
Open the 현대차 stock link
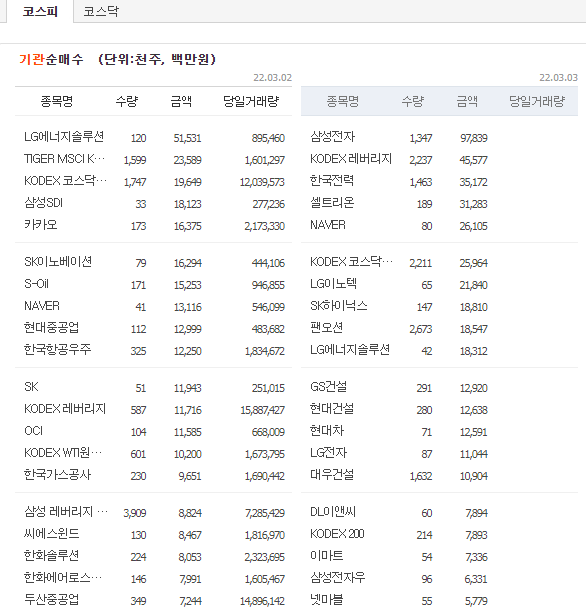(x=327, y=431)
